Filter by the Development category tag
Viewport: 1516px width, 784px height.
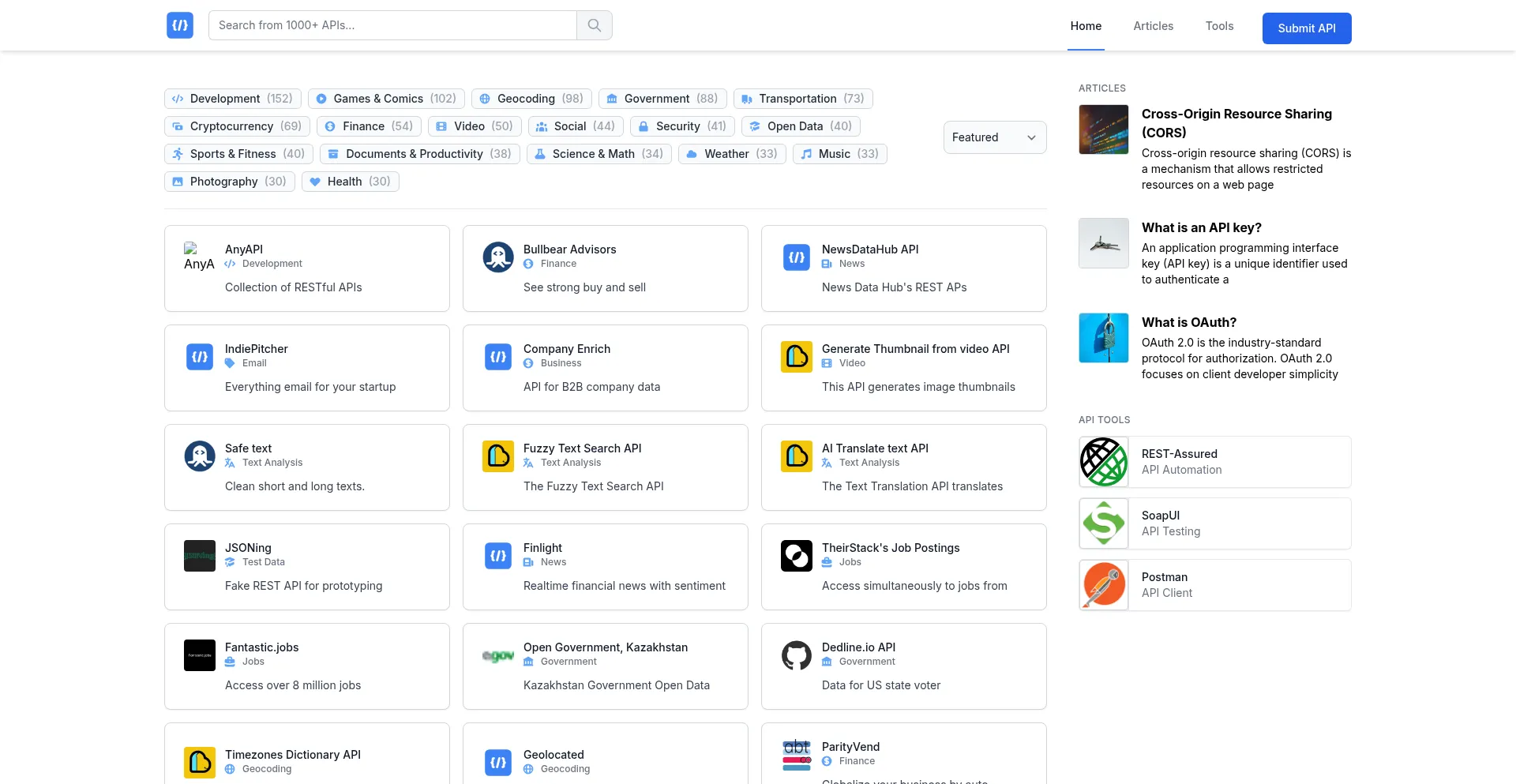coord(233,99)
